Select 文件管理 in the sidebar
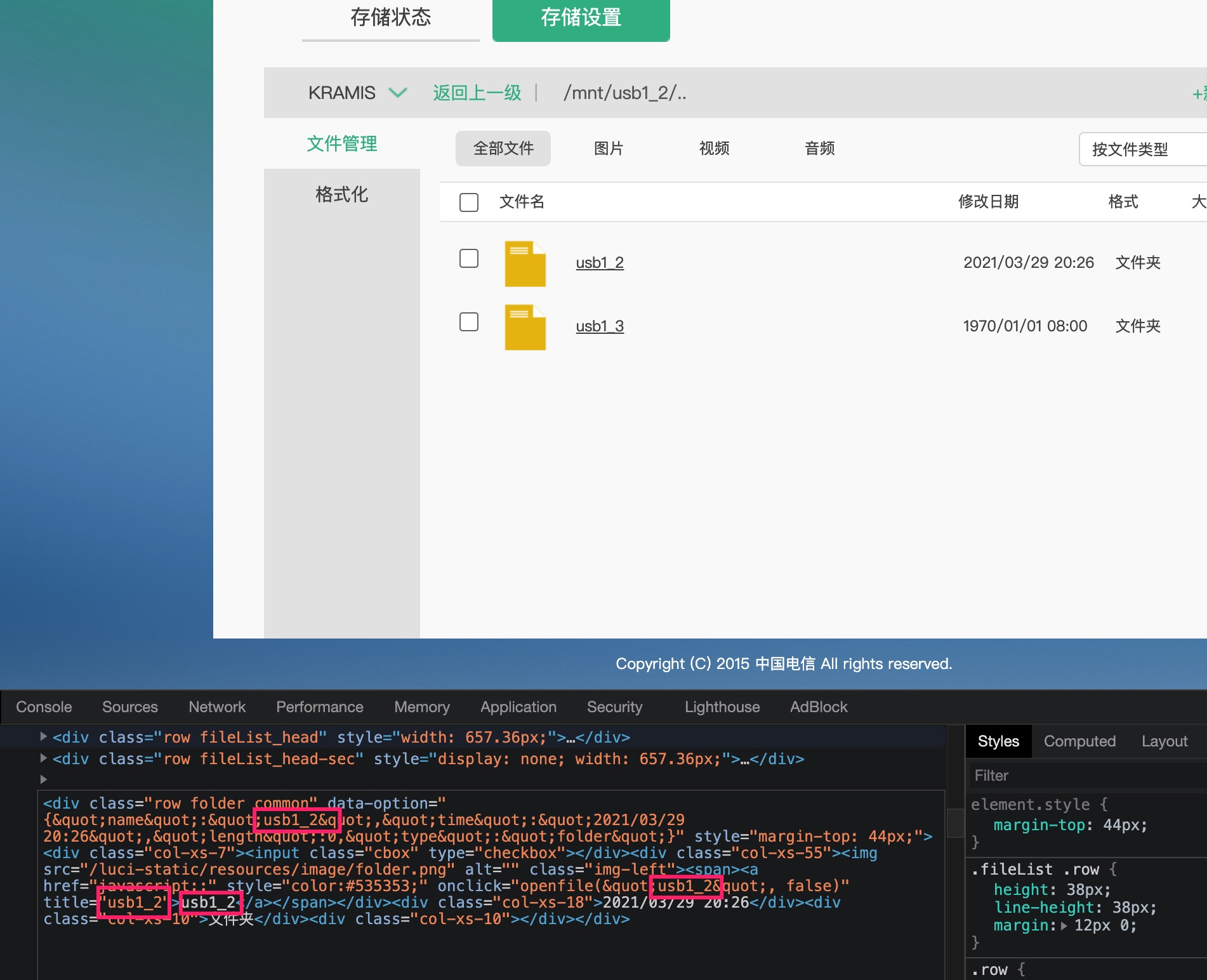Image resolution: width=1207 pixels, height=980 pixels. [x=341, y=144]
